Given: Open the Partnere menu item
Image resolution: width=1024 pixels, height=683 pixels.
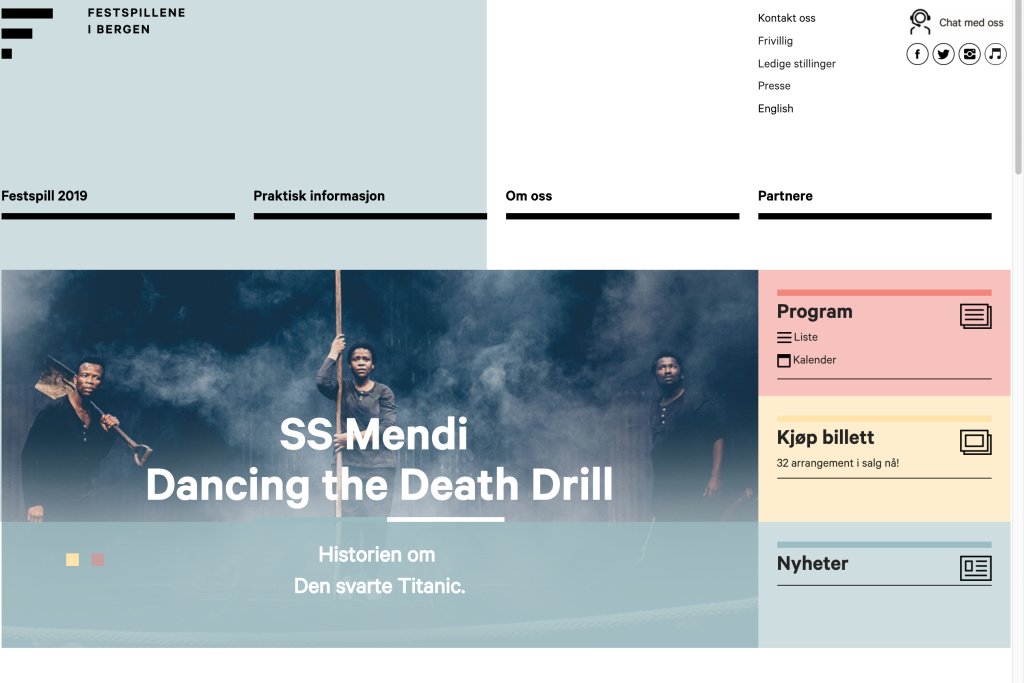Looking at the screenshot, I should pos(785,196).
